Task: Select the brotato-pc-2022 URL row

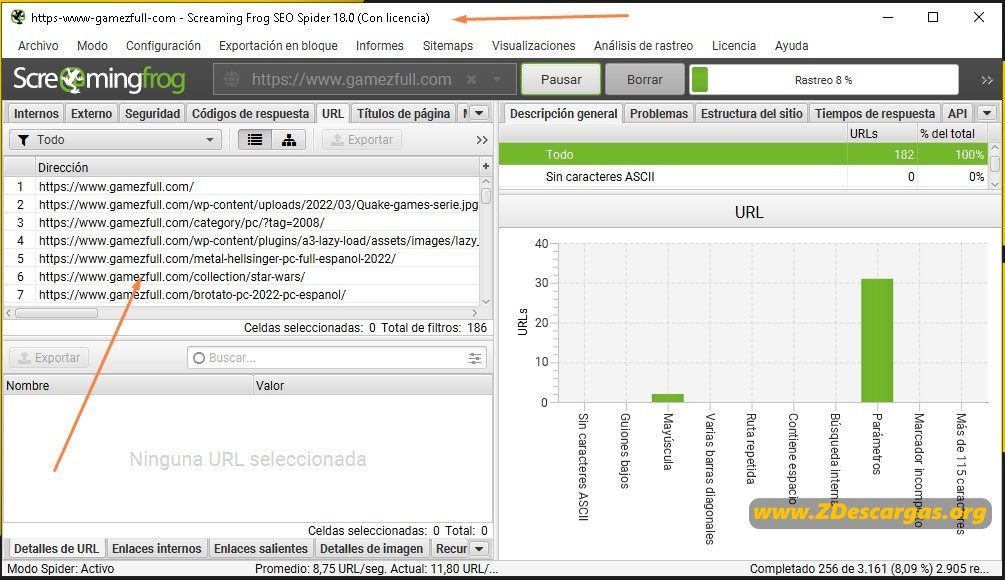Action: point(242,294)
